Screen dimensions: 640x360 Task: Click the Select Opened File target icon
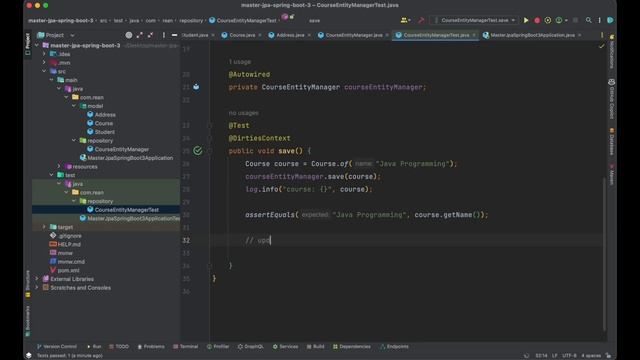pos(129,35)
